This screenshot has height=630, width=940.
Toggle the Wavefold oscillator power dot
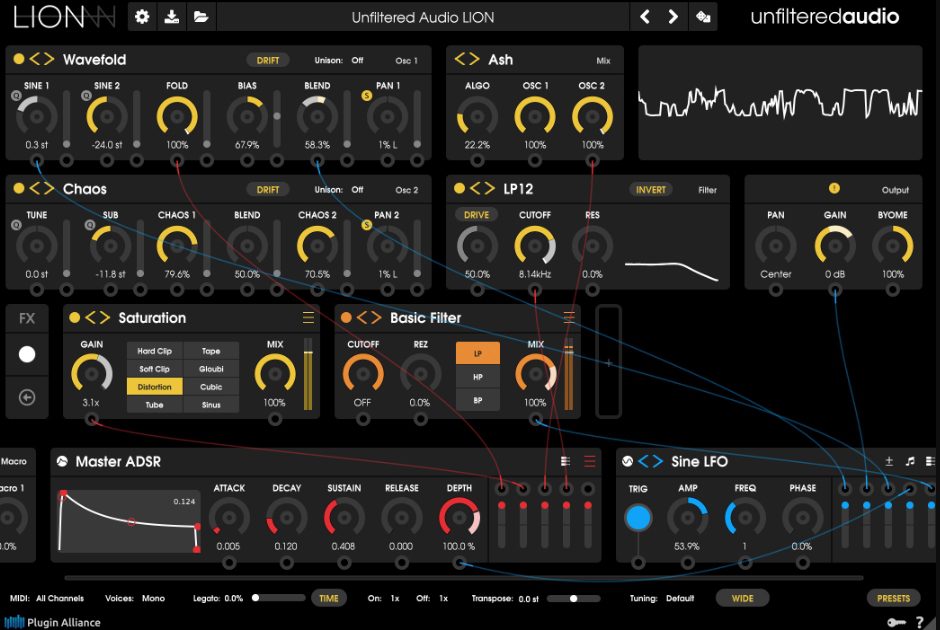point(19,59)
